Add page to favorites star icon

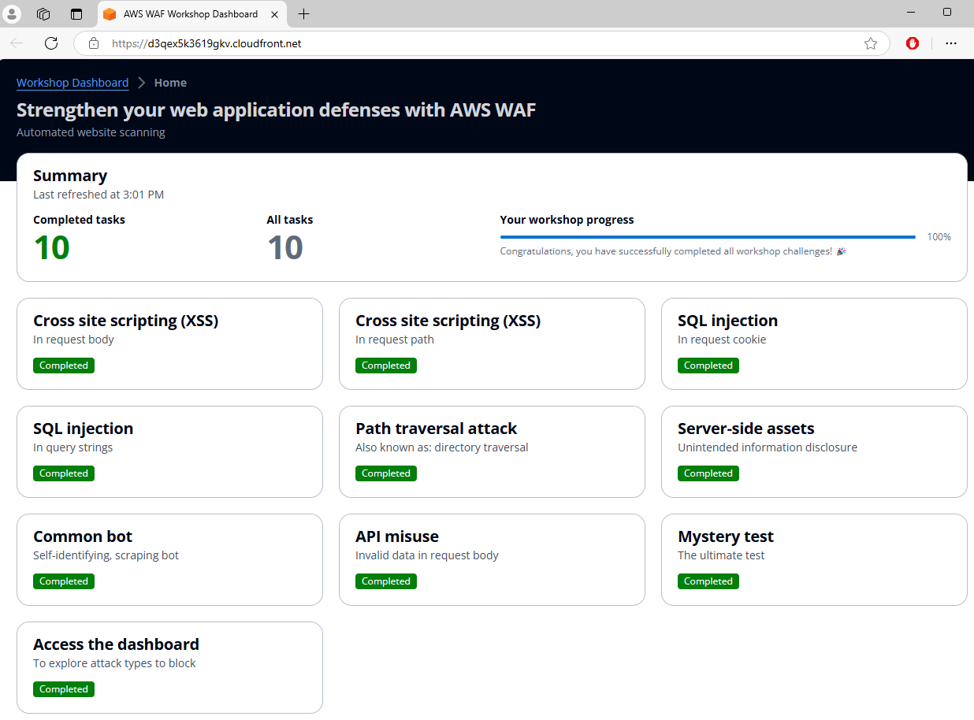(x=870, y=44)
